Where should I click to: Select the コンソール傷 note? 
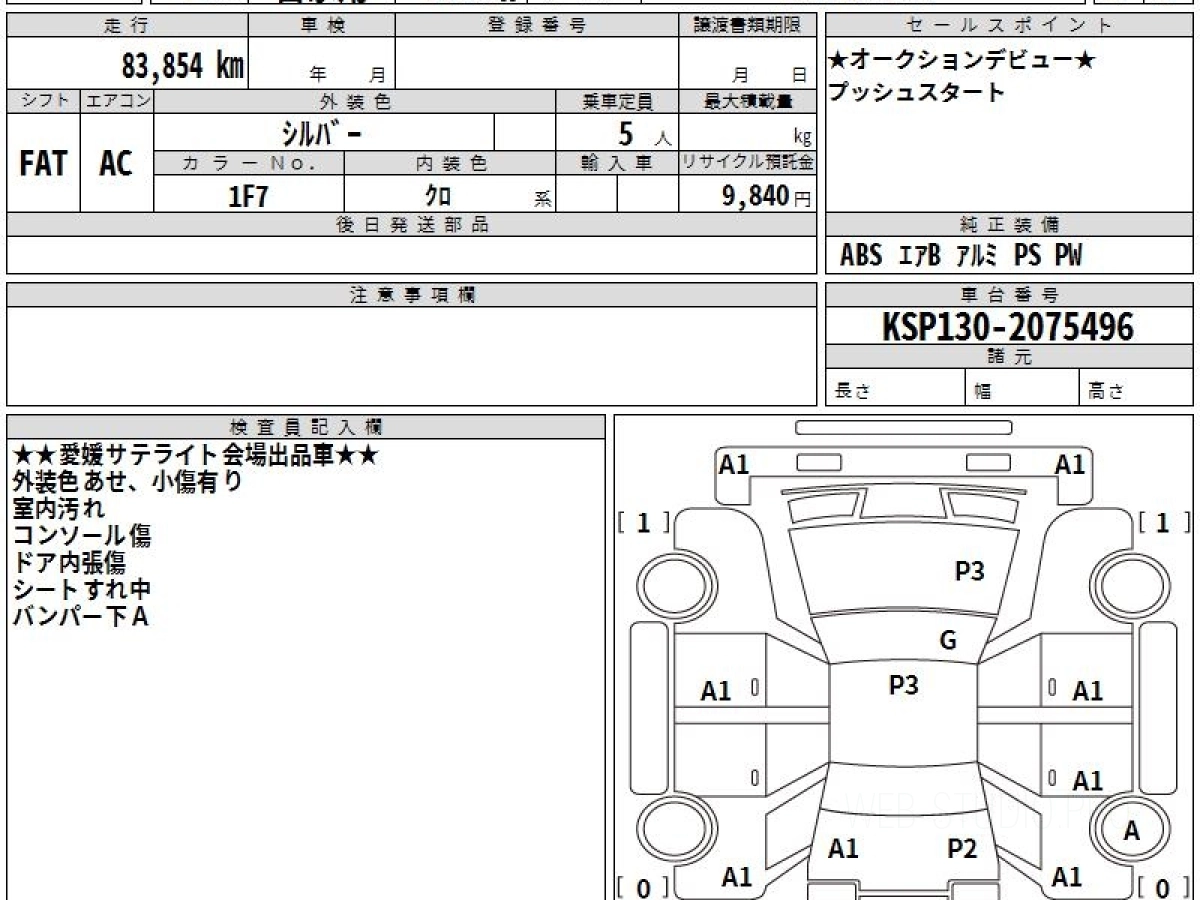pos(82,536)
